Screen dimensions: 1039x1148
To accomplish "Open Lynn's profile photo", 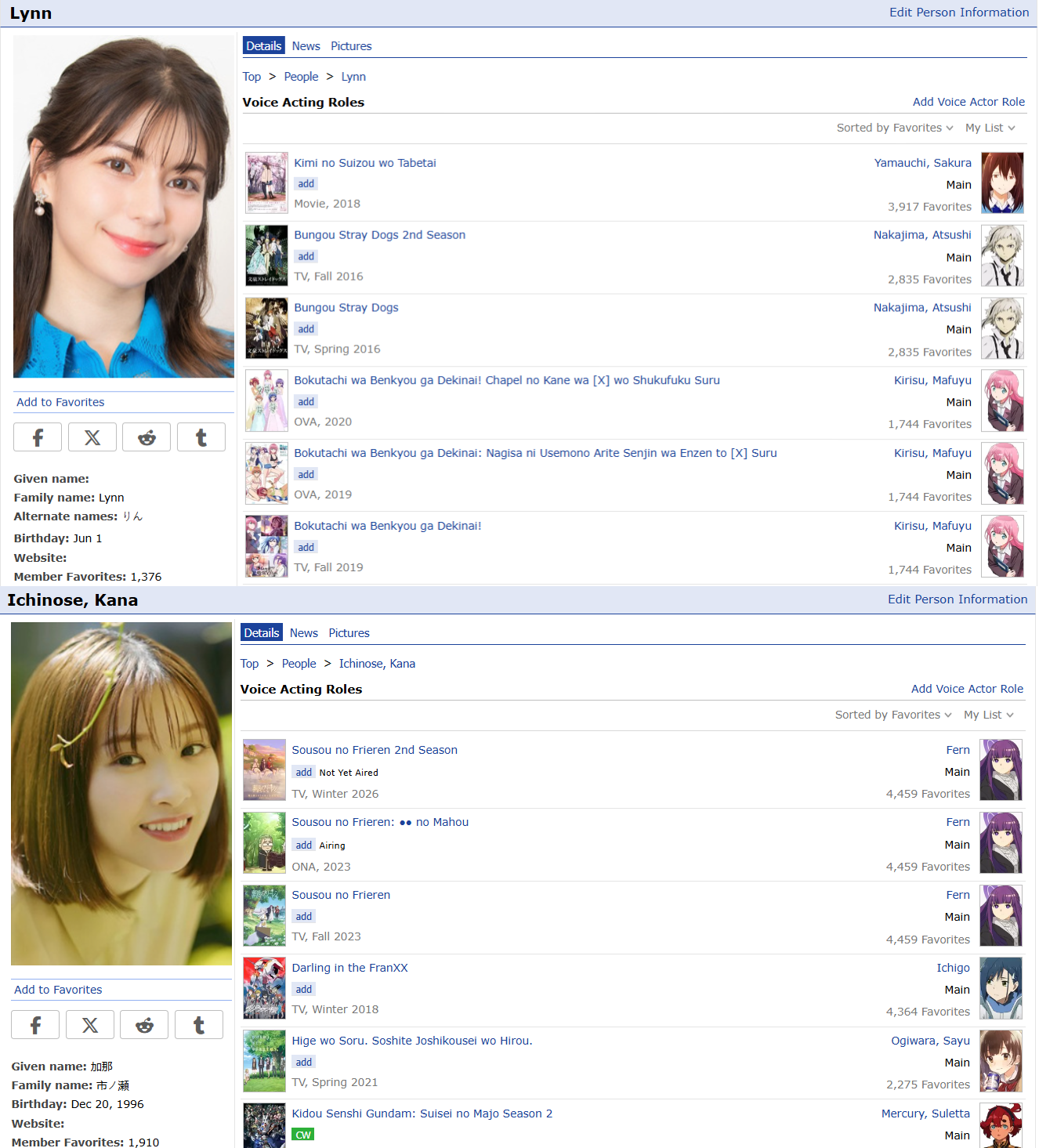I will click(x=124, y=207).
